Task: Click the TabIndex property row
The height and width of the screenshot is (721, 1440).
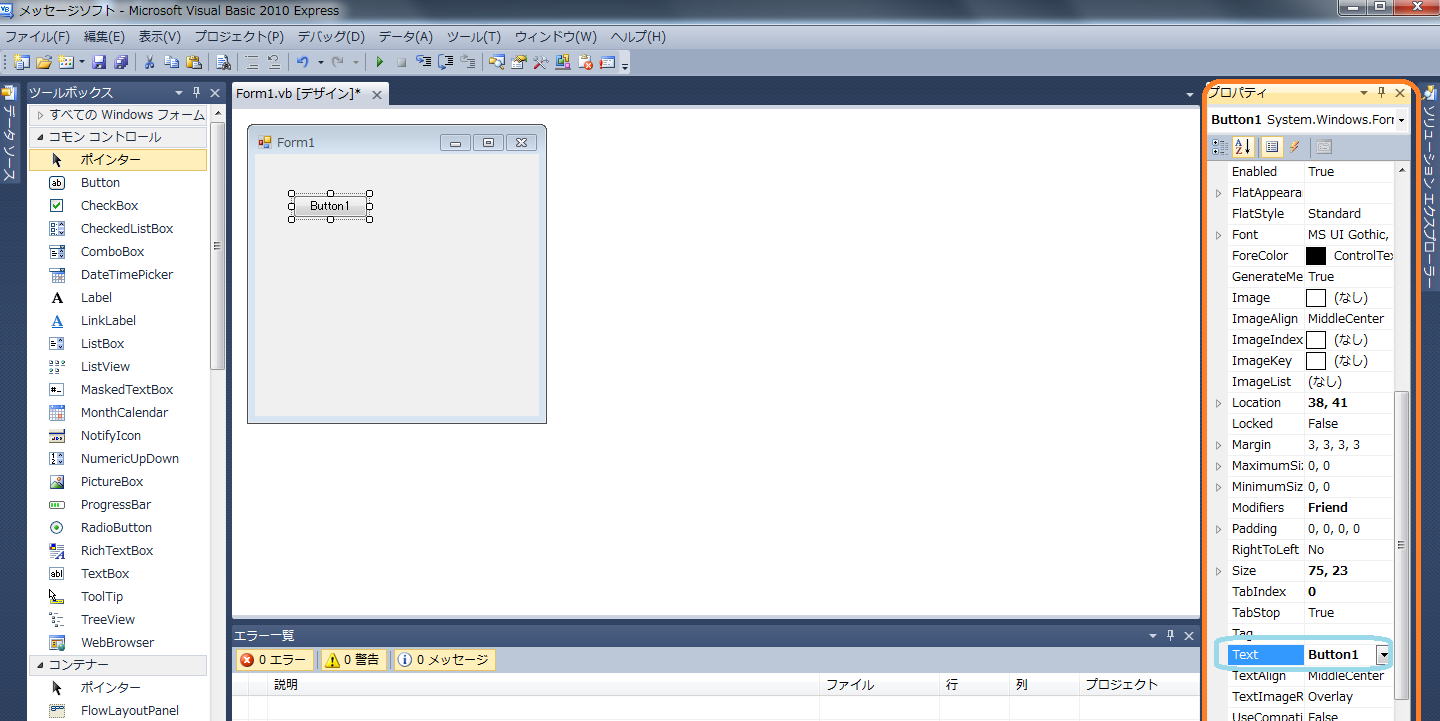Action: pos(1311,592)
